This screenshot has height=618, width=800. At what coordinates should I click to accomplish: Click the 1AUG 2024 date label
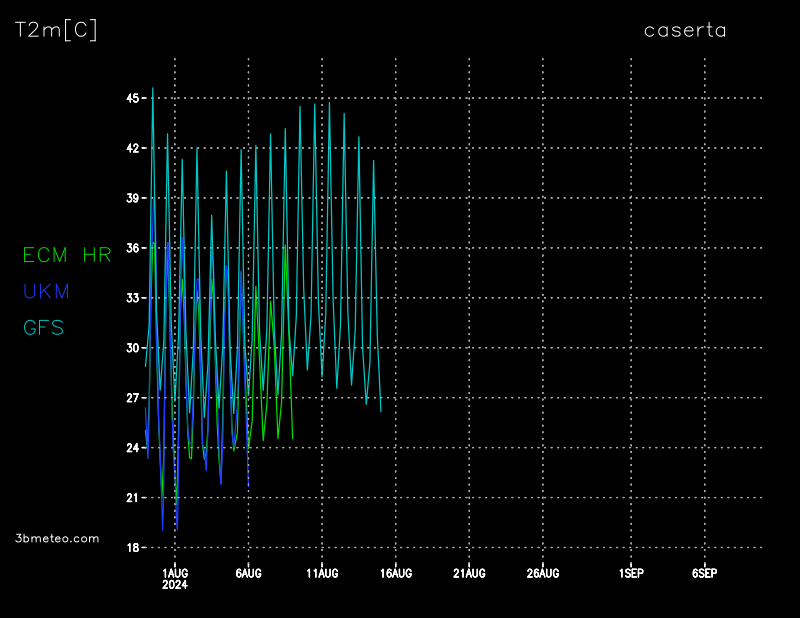(x=175, y=578)
